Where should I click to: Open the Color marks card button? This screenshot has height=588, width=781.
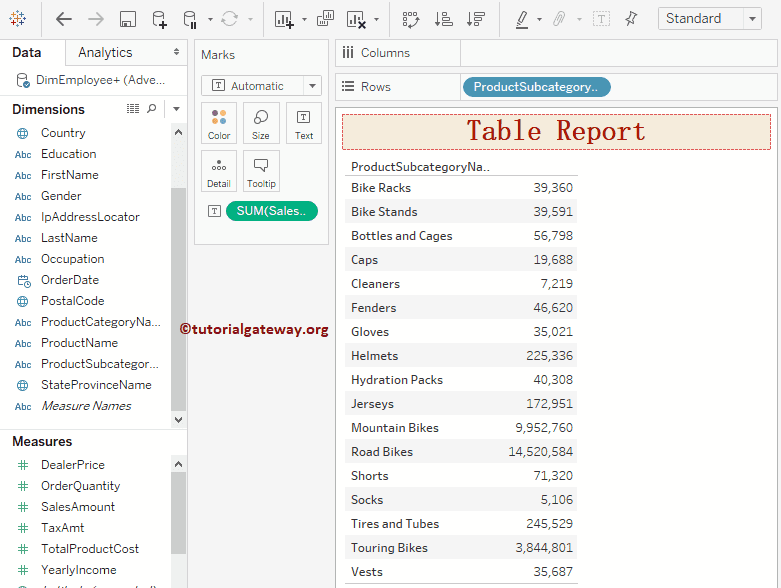(x=219, y=123)
